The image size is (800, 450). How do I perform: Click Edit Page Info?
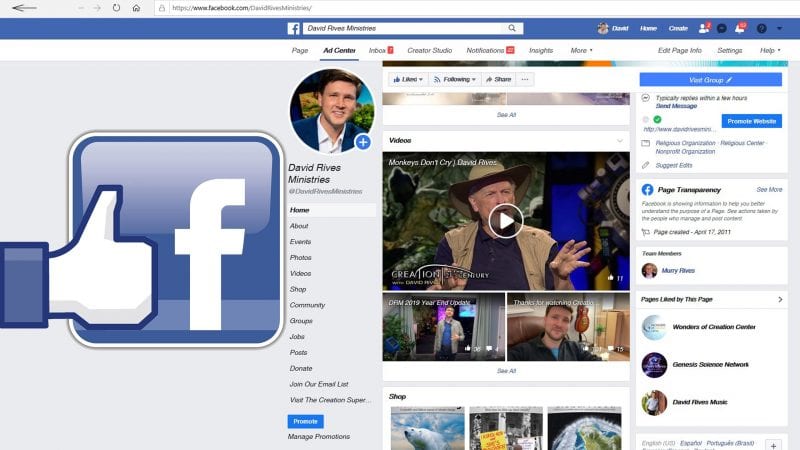(680, 51)
